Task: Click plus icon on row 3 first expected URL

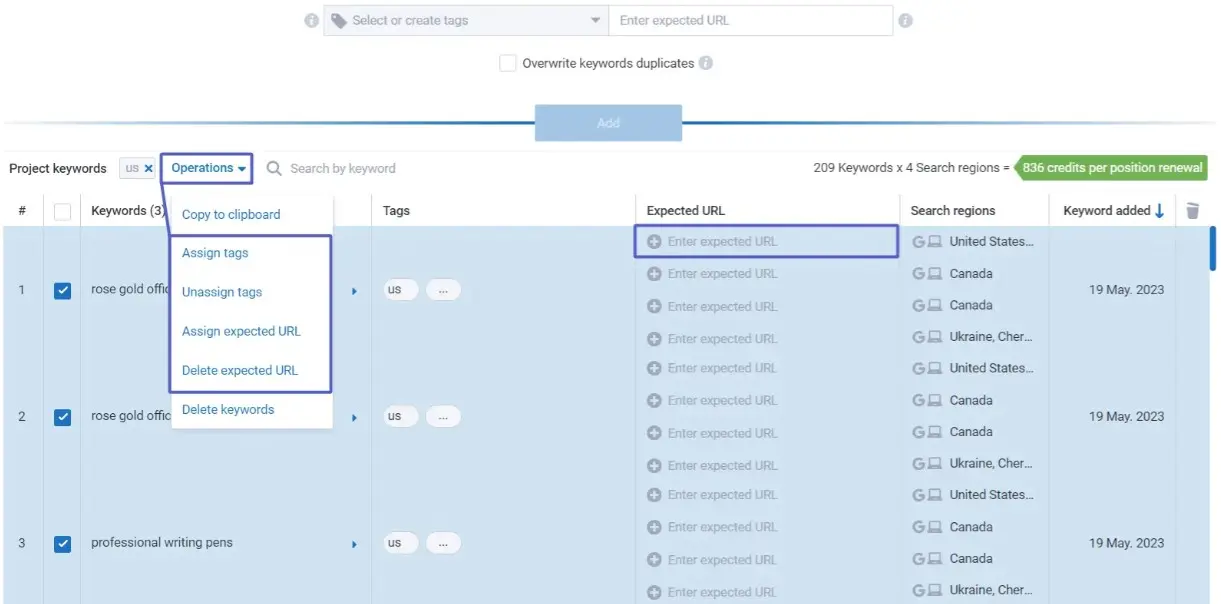Action: tap(654, 495)
